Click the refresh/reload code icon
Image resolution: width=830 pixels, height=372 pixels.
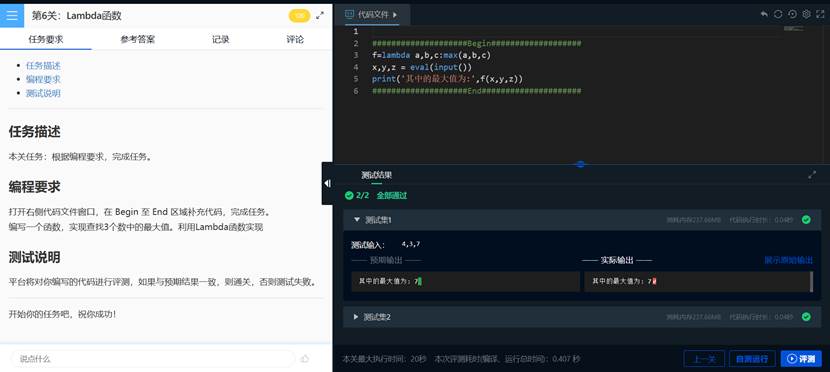point(778,14)
